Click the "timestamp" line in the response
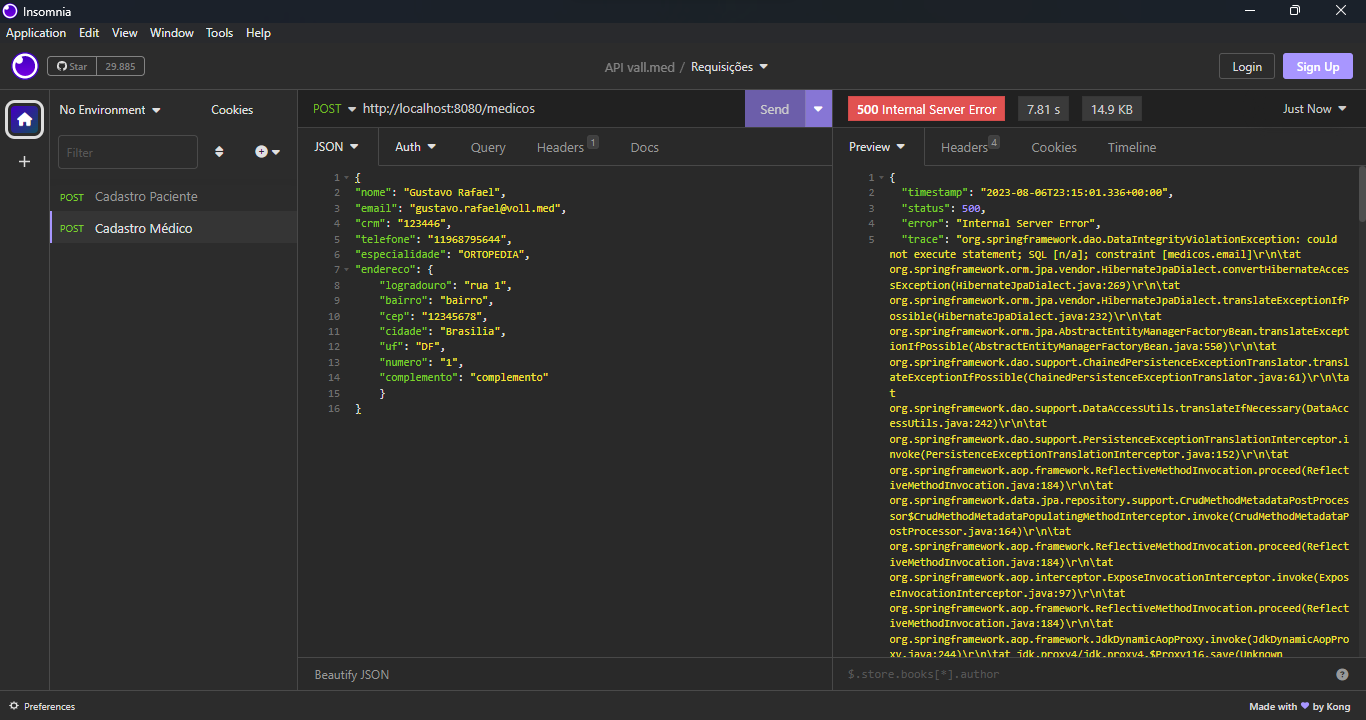The image size is (1366, 720). pyautogui.click(x=1036, y=193)
